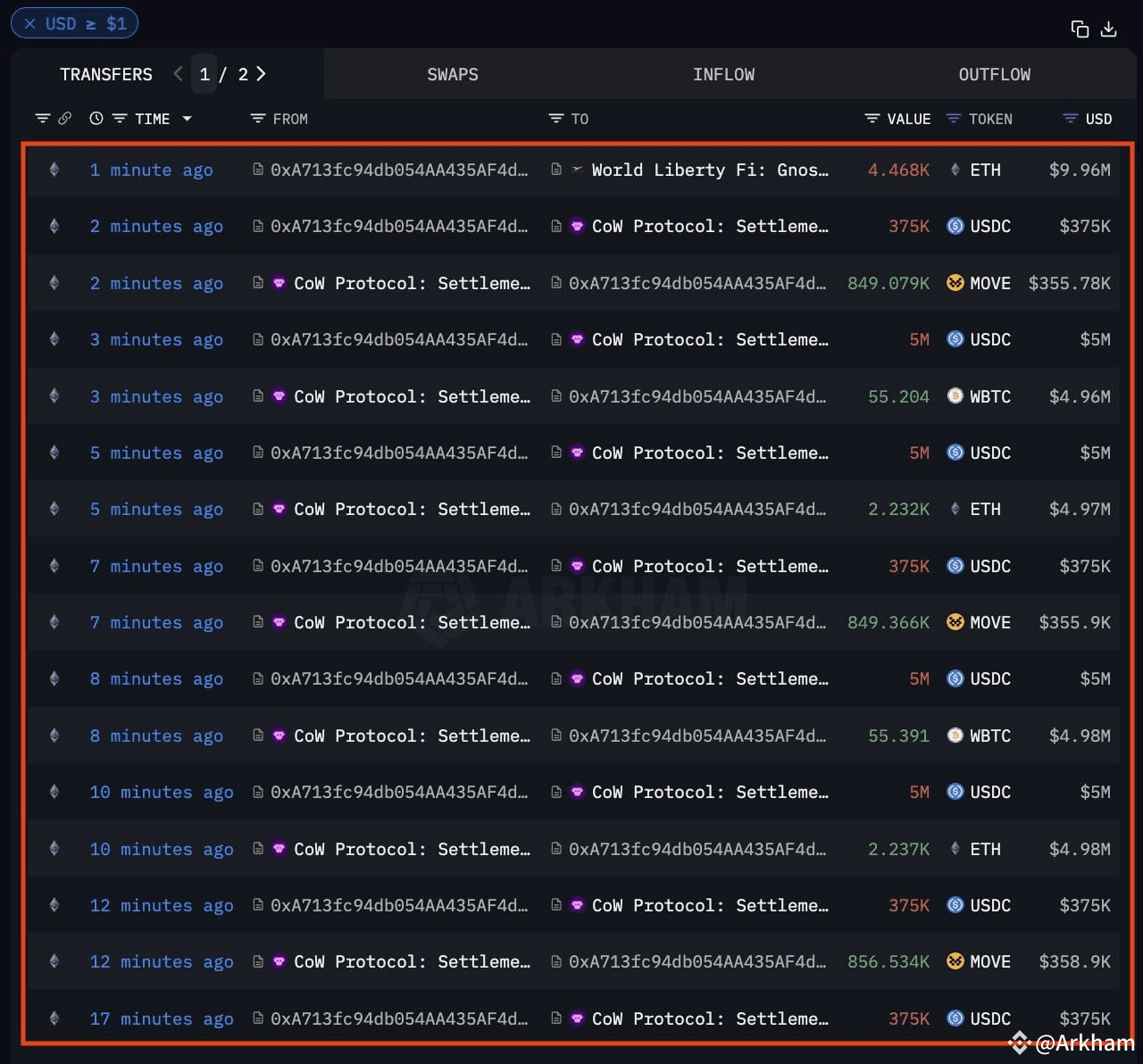Open the TOKEN column filter
Viewport: 1143px width, 1064px height.
click(x=954, y=119)
